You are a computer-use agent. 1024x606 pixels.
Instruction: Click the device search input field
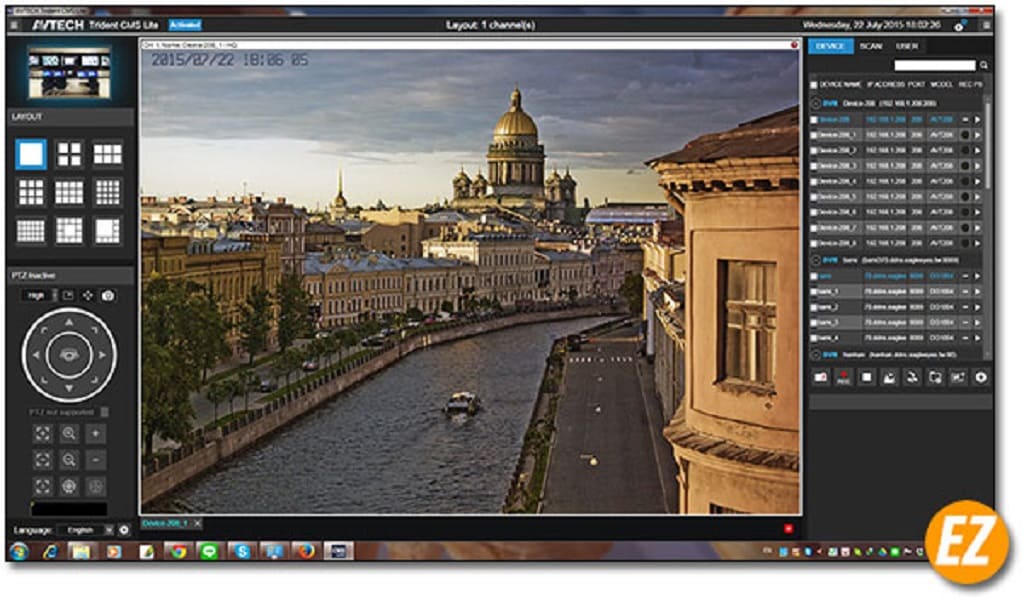click(x=935, y=65)
